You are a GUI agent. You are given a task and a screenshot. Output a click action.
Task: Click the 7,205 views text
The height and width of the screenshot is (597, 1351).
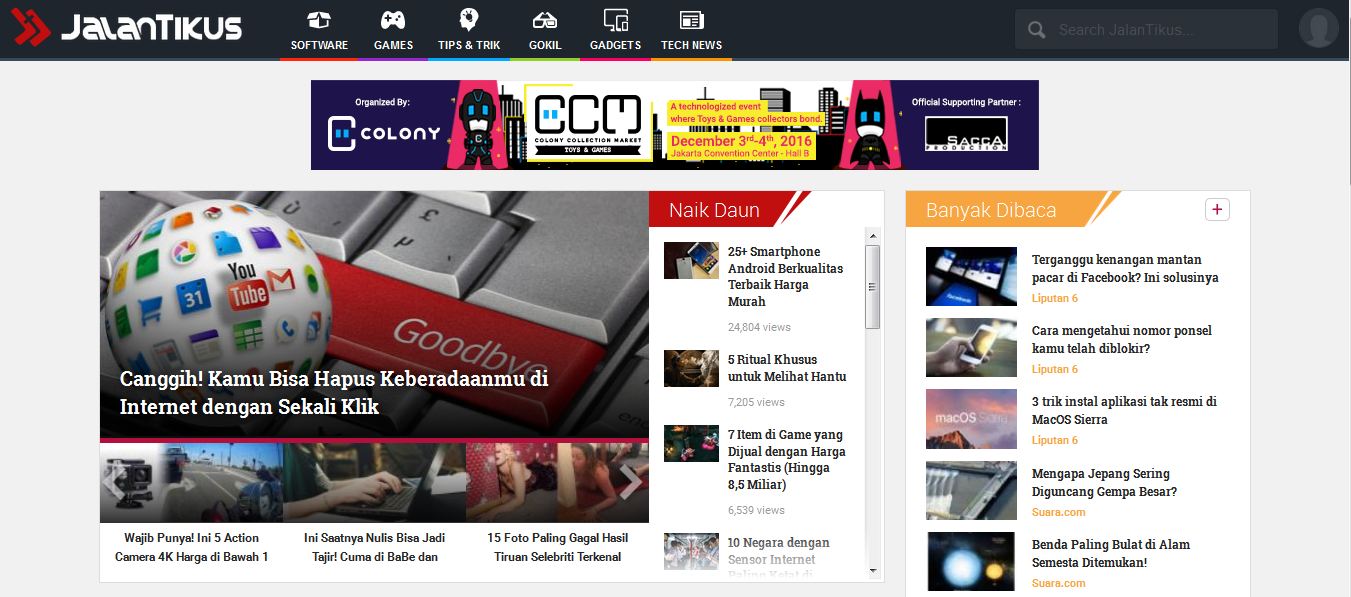pos(756,402)
